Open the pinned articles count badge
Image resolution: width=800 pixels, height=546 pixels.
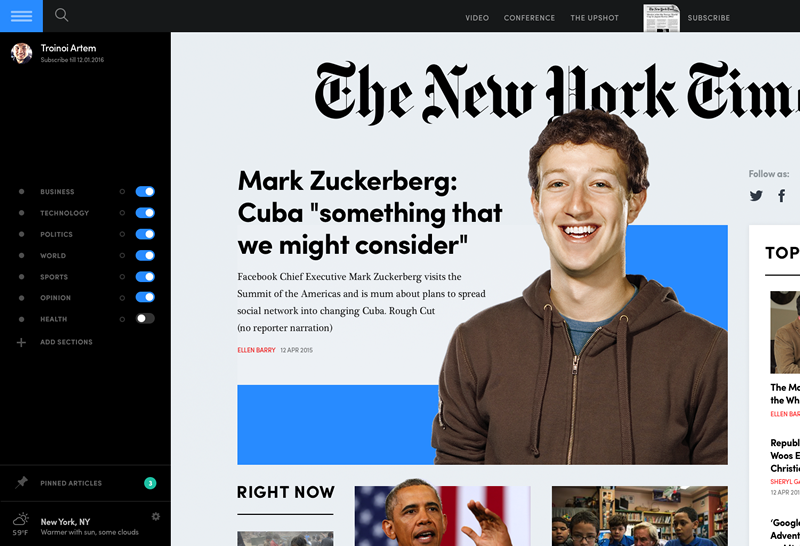[x=150, y=483]
